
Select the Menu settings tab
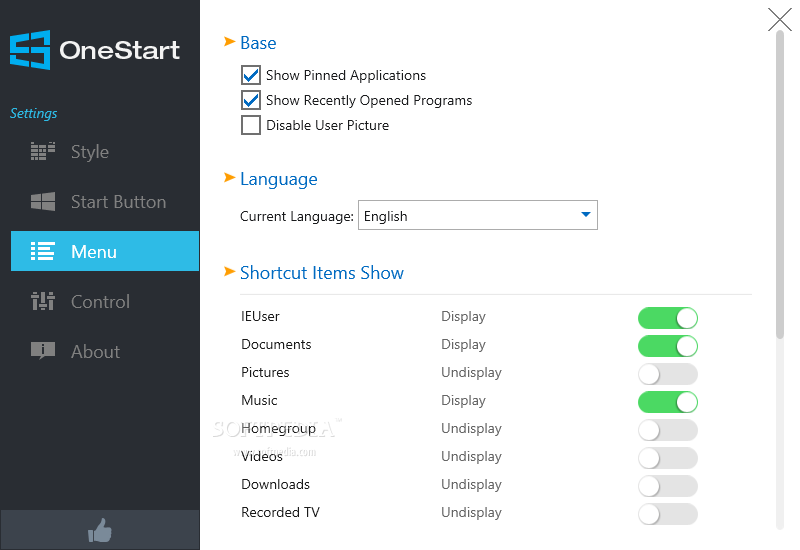coord(105,251)
